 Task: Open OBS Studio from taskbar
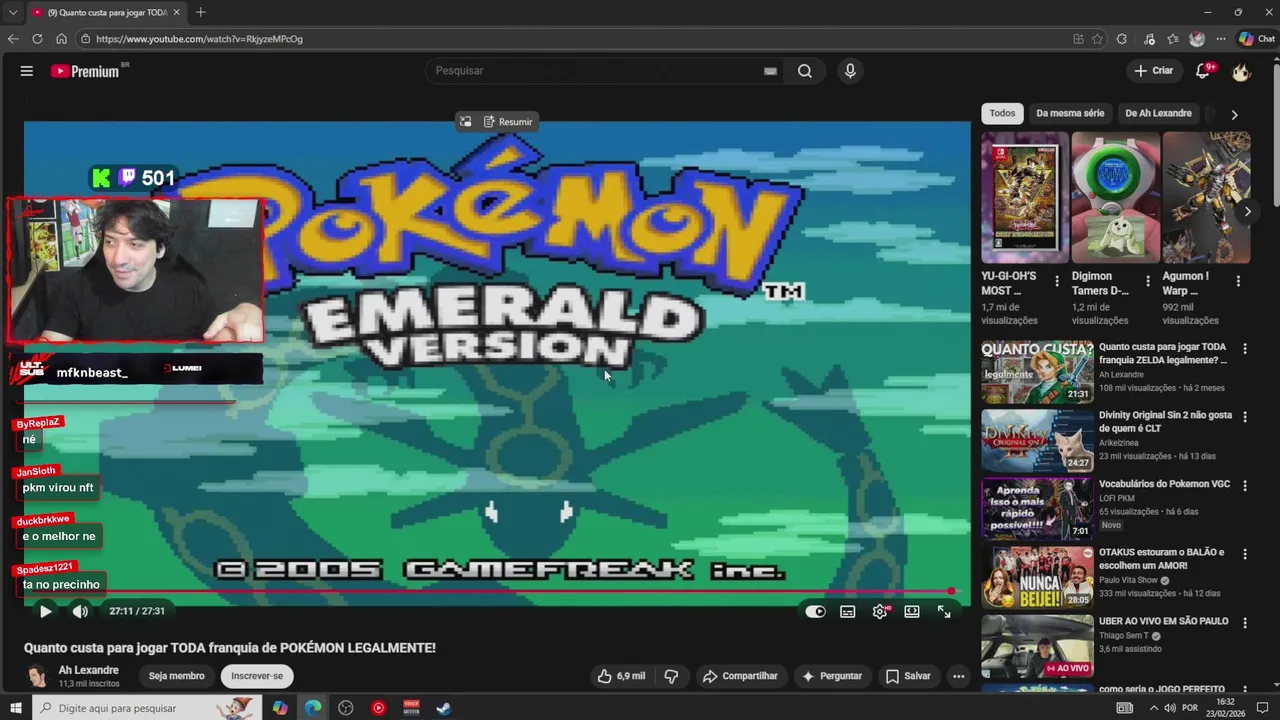[x=345, y=708]
